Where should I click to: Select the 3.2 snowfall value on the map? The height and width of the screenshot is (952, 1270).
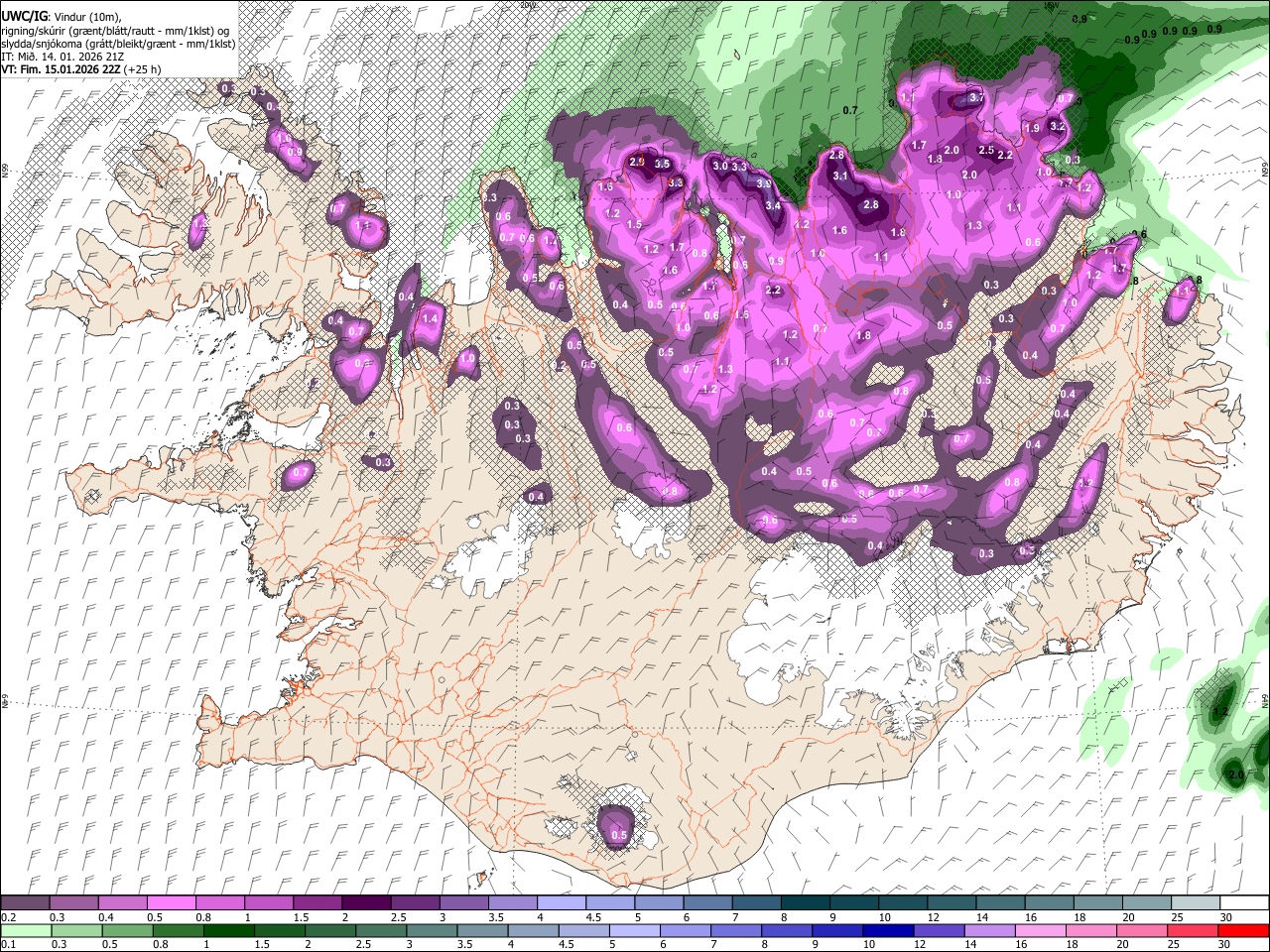[x=1058, y=126]
